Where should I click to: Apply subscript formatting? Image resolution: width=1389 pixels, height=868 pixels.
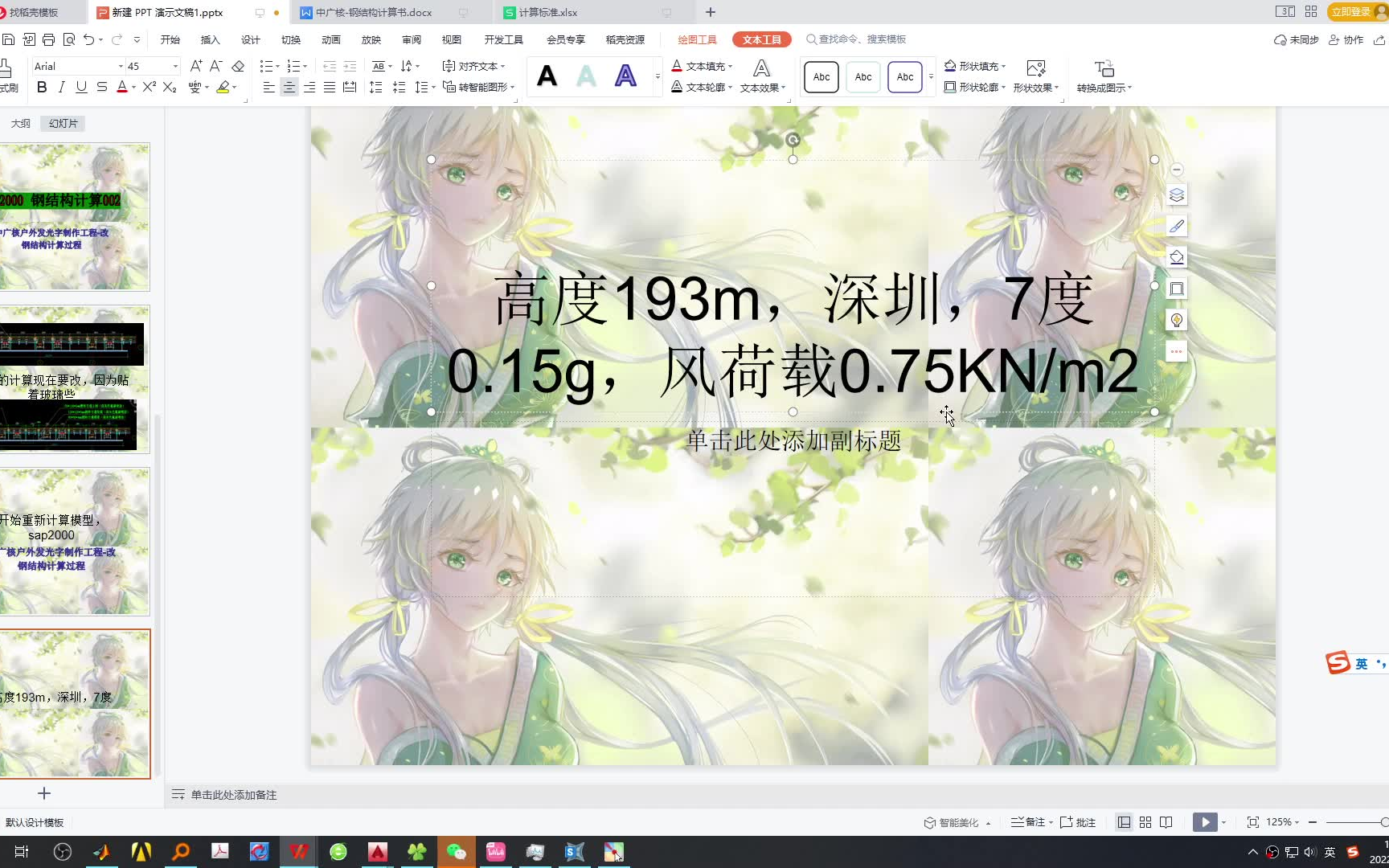(170, 87)
